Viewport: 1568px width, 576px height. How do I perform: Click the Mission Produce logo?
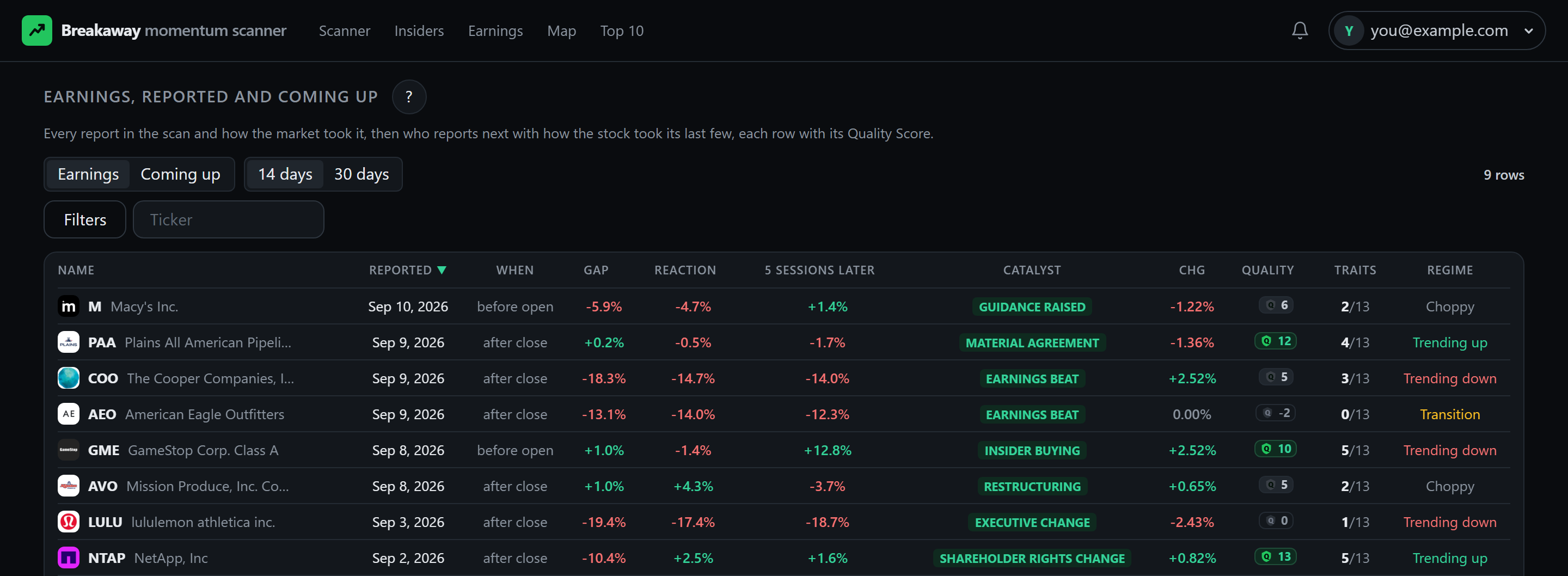(69, 486)
